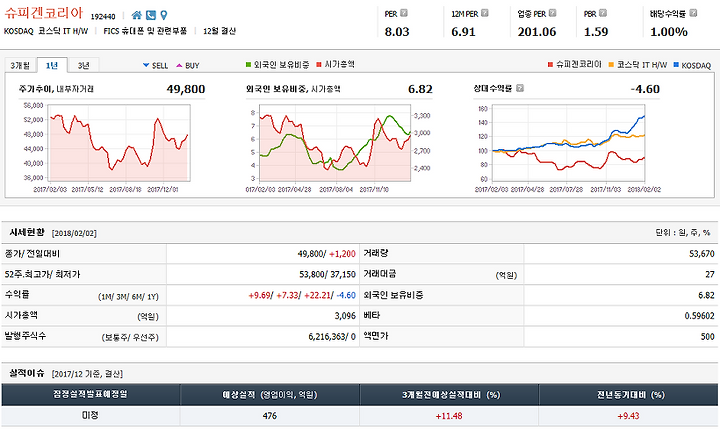Click the red 슈피겐코리아 legend swatch
Screen dimensions: 720x430
click(x=550, y=65)
